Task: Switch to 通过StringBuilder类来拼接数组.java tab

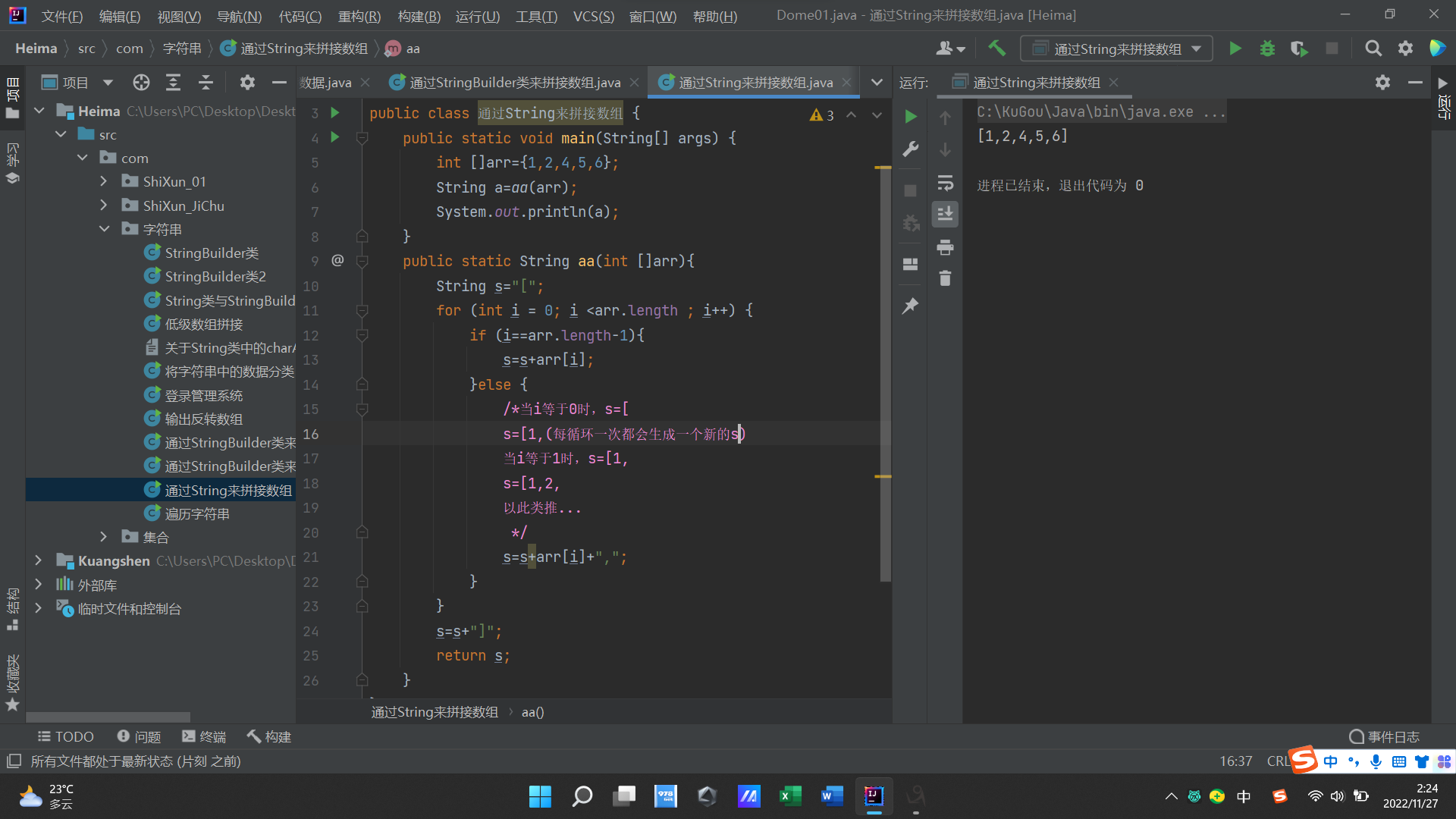Action: point(514,83)
